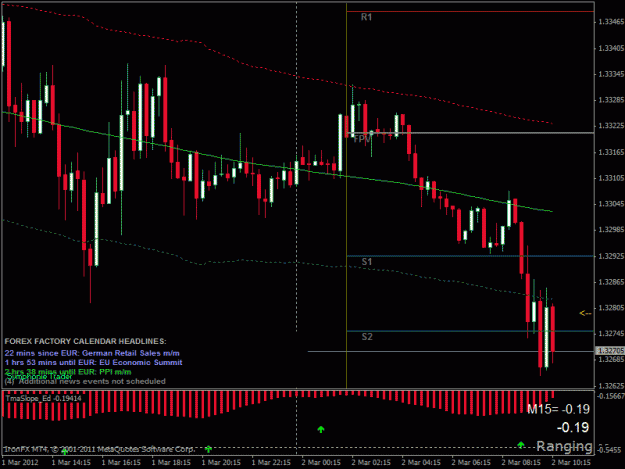Click the 1.33225 price axis label

(611, 126)
